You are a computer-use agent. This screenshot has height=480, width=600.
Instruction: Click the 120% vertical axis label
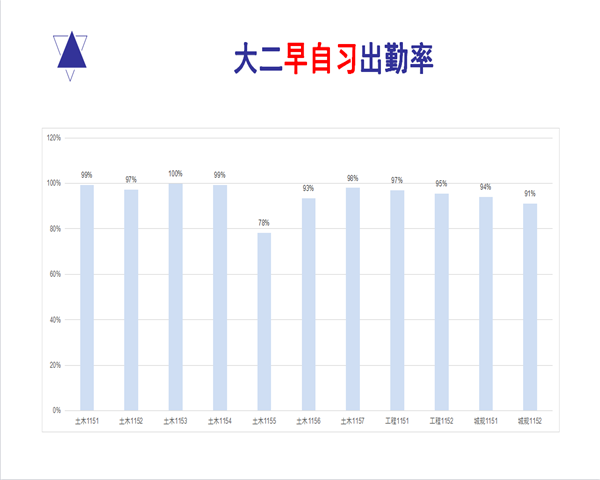pyautogui.click(x=54, y=138)
